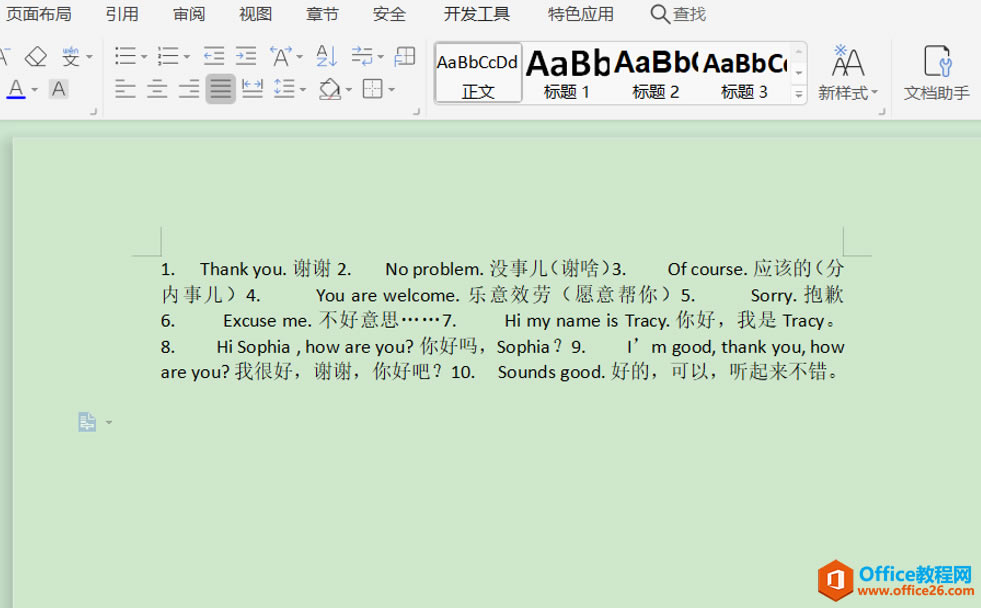The height and width of the screenshot is (608, 981).
Task: Click the show/hide paragraph marks icon
Action: (x=362, y=56)
